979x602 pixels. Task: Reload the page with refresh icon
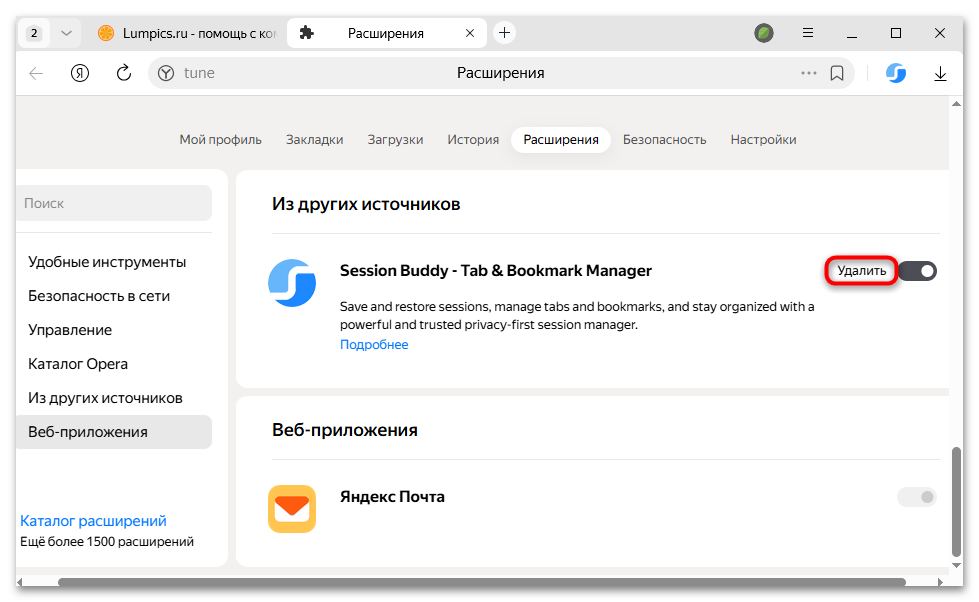124,73
